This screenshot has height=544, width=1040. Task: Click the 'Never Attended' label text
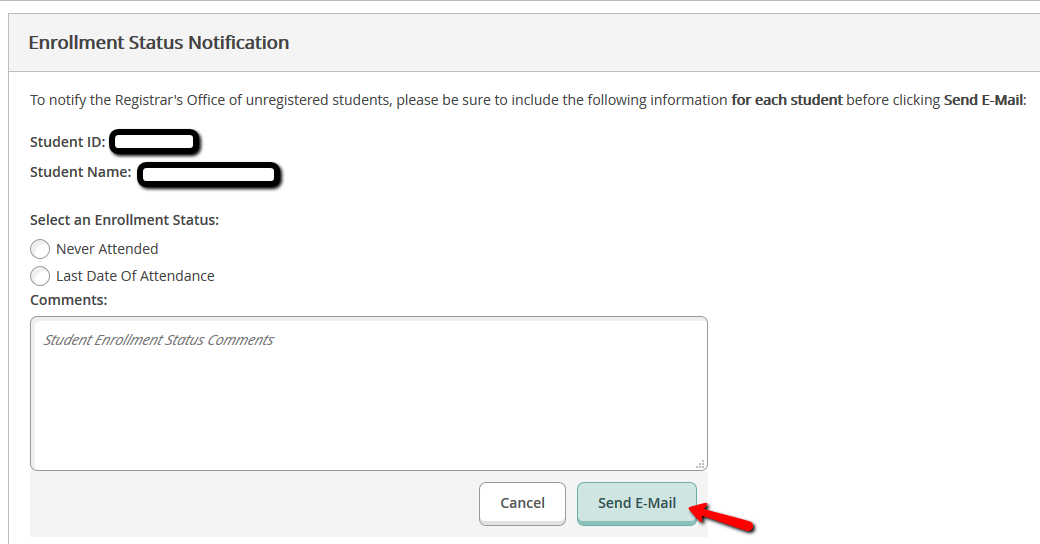pos(107,249)
